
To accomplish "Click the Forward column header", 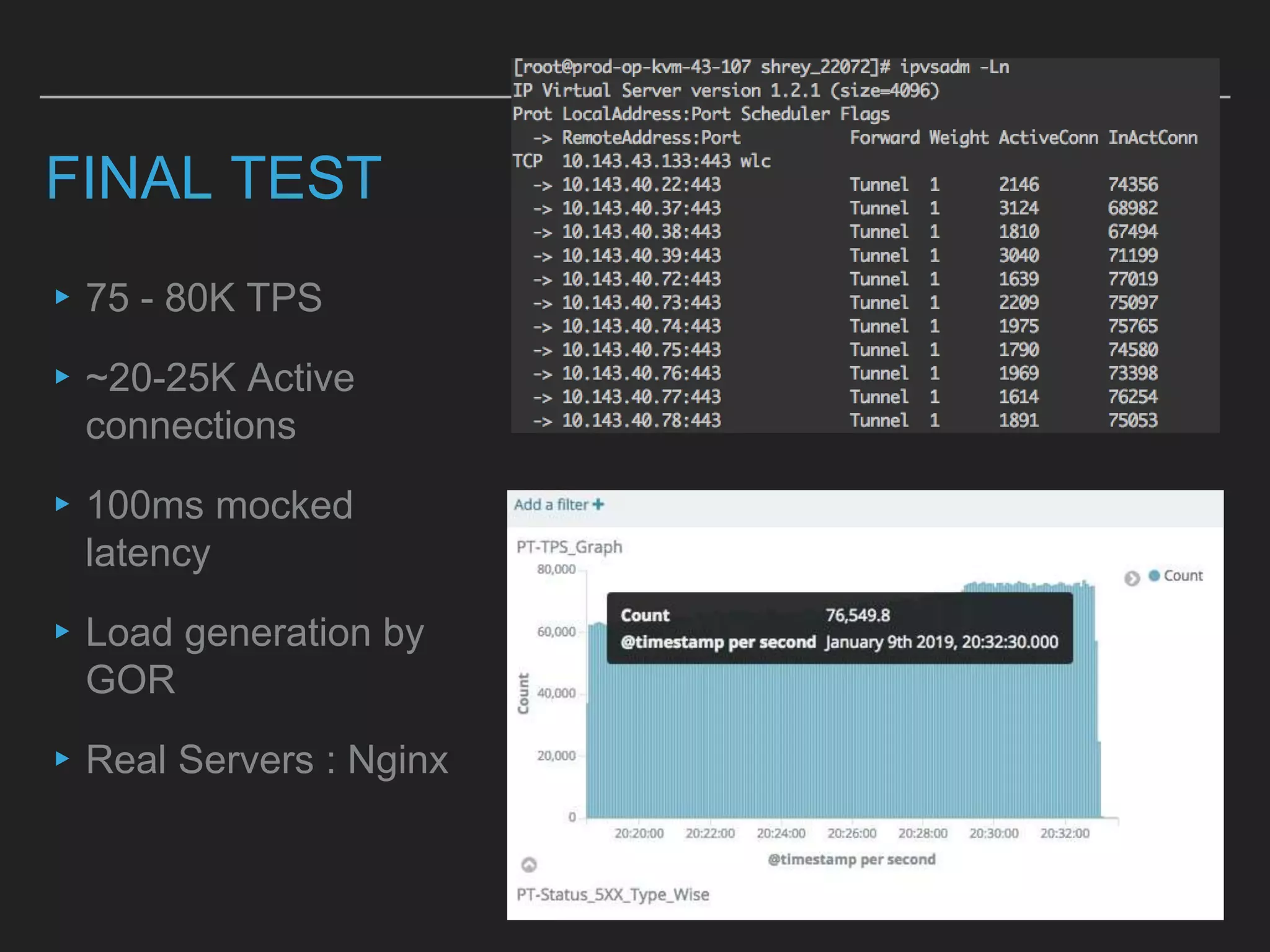I will pyautogui.click(x=885, y=138).
